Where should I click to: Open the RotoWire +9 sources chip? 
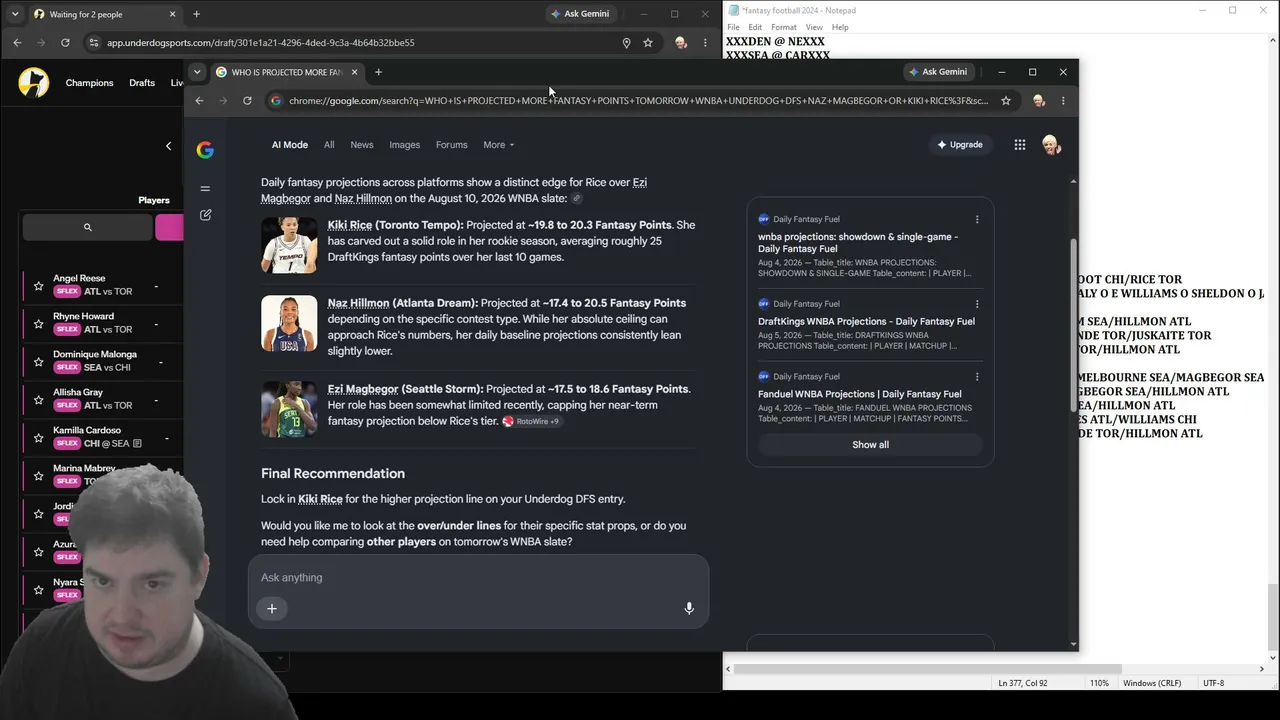coord(531,422)
